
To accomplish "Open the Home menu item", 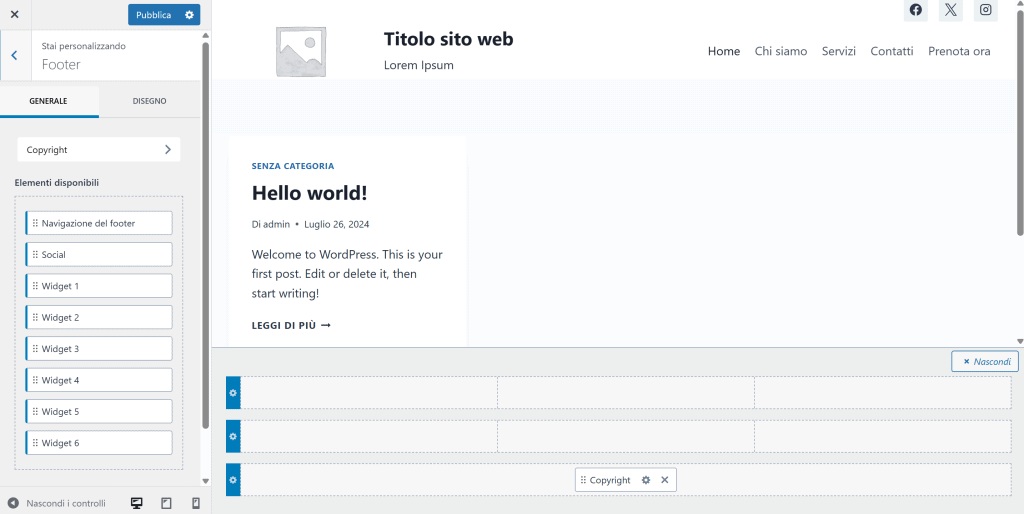I will 724,51.
